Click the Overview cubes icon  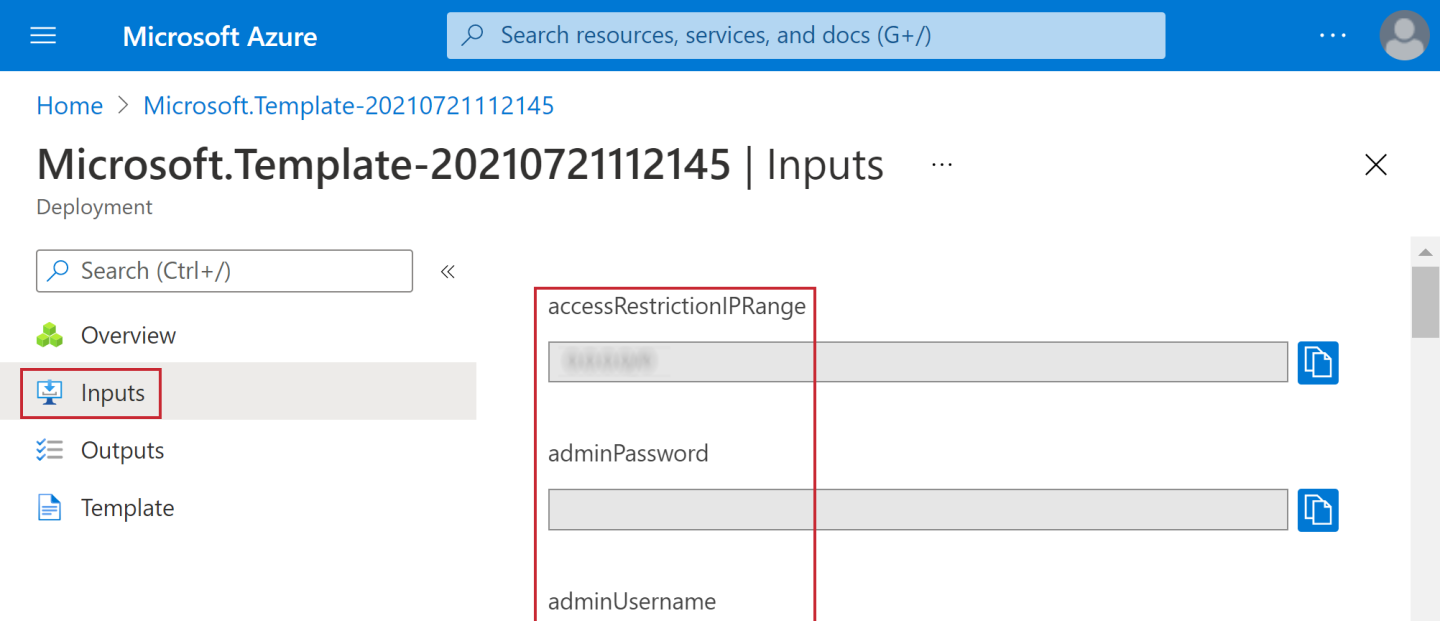pos(50,336)
